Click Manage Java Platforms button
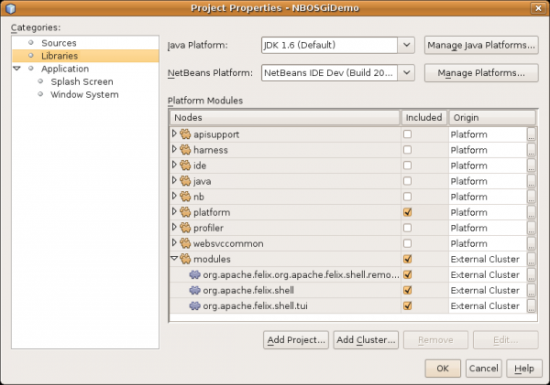The height and width of the screenshot is (385, 550). (x=481, y=45)
